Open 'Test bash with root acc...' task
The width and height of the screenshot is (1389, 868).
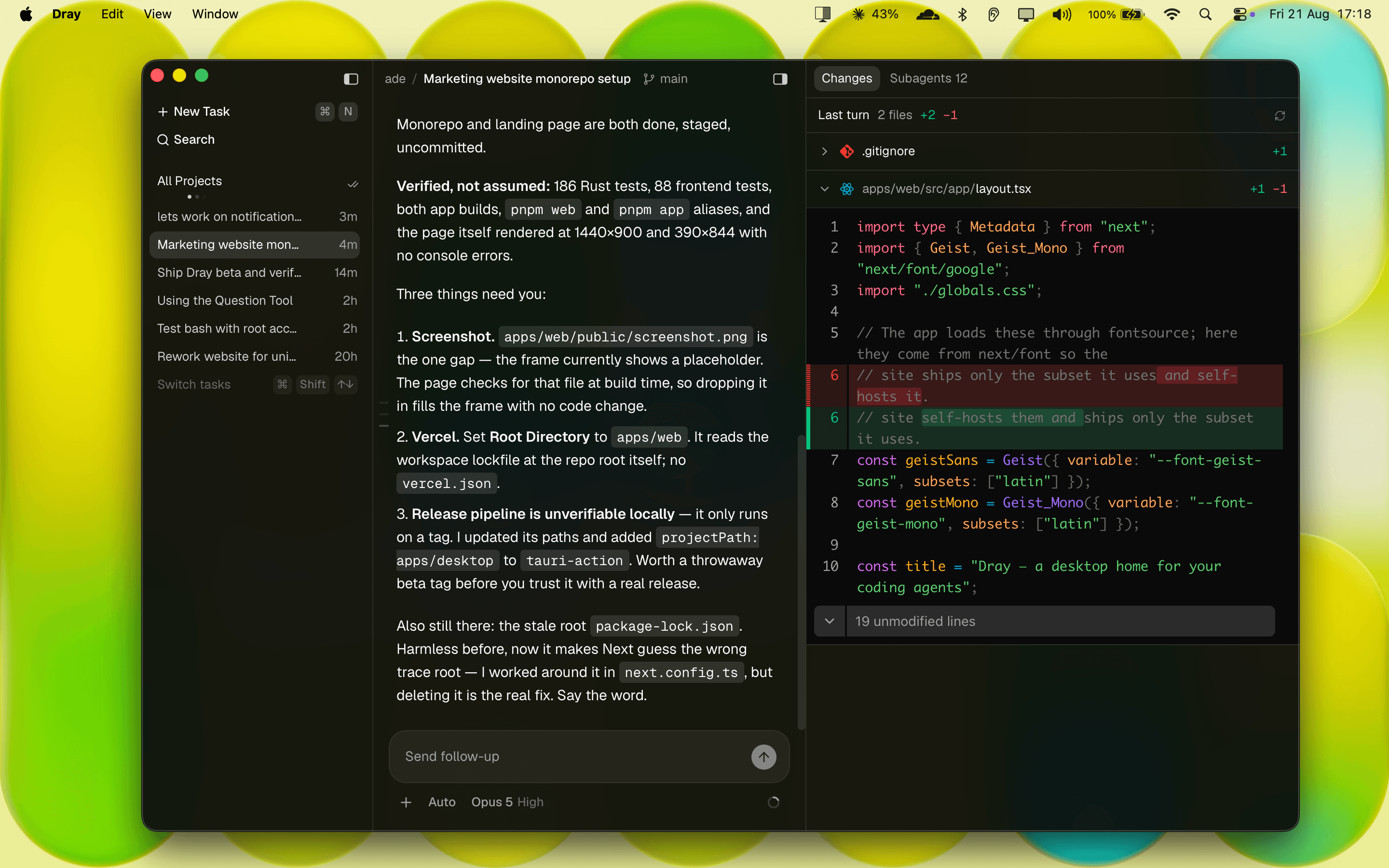[x=254, y=328]
